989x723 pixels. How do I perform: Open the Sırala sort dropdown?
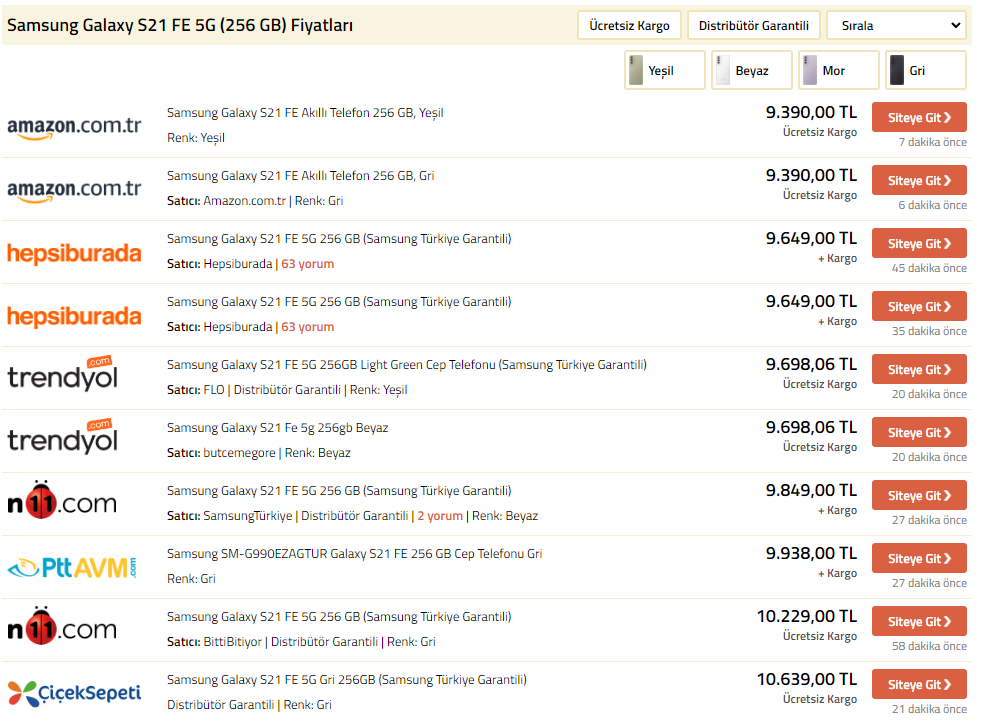(x=896, y=26)
